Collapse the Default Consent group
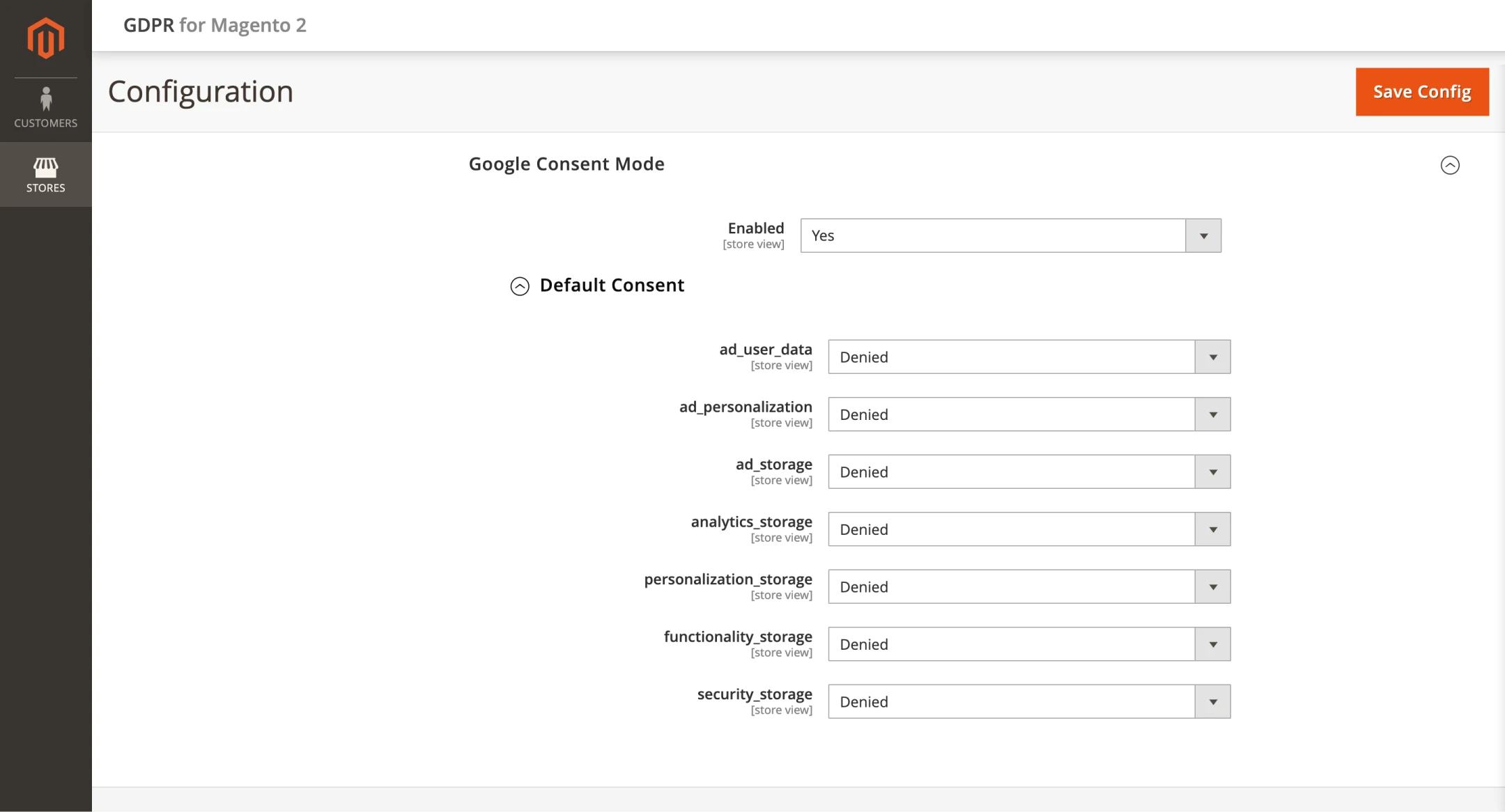This screenshot has height=812, width=1505. (x=520, y=286)
